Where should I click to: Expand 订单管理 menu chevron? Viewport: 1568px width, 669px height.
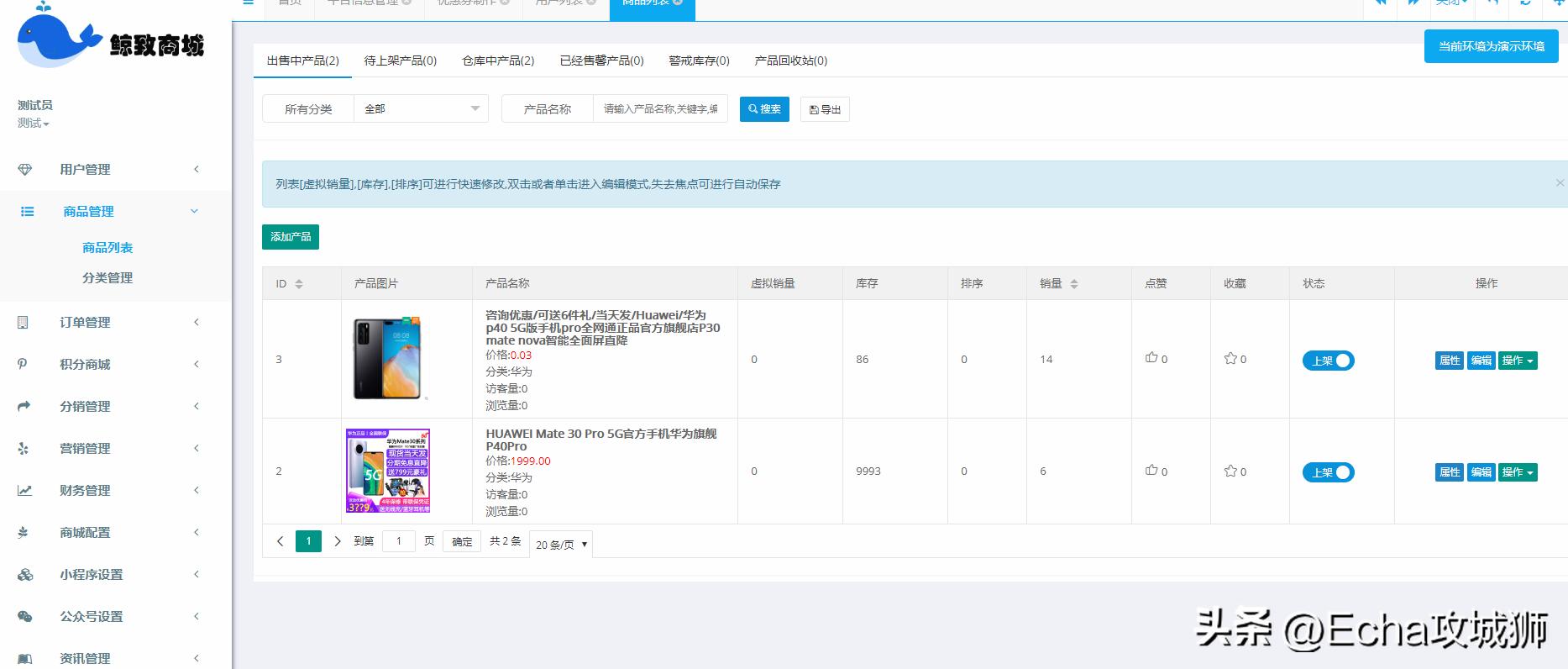pos(197,322)
